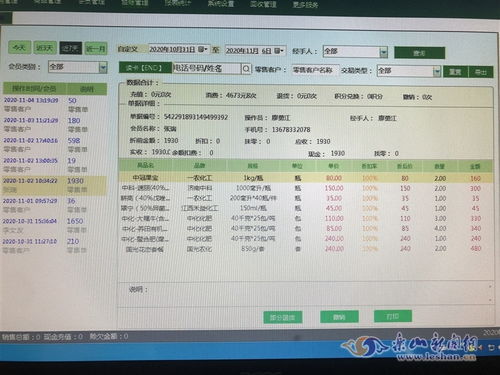Click the 读卡【END】 button
This screenshot has height=375, width=500.
click(x=145, y=68)
